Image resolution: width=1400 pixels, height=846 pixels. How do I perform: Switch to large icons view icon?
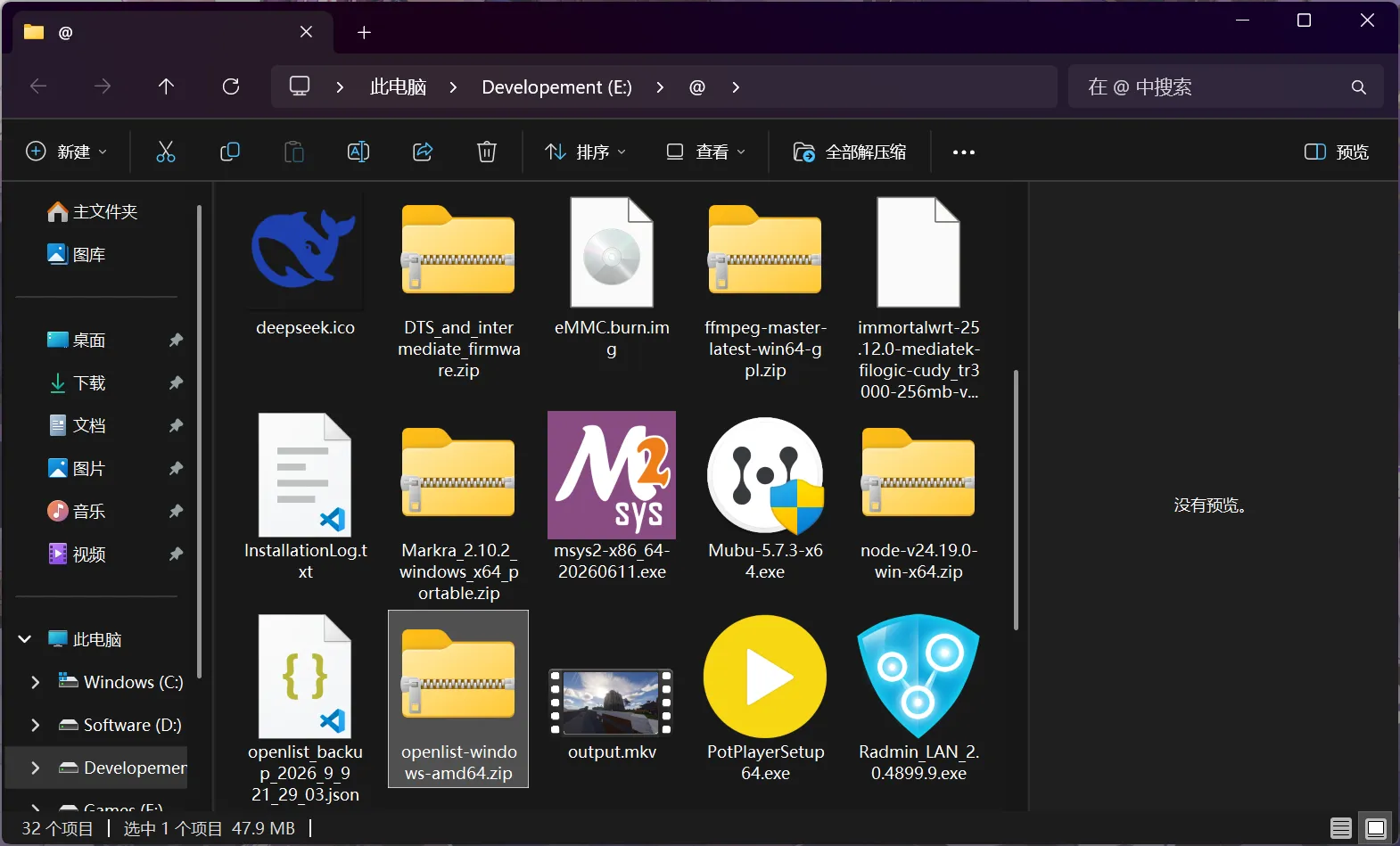[x=1376, y=828]
